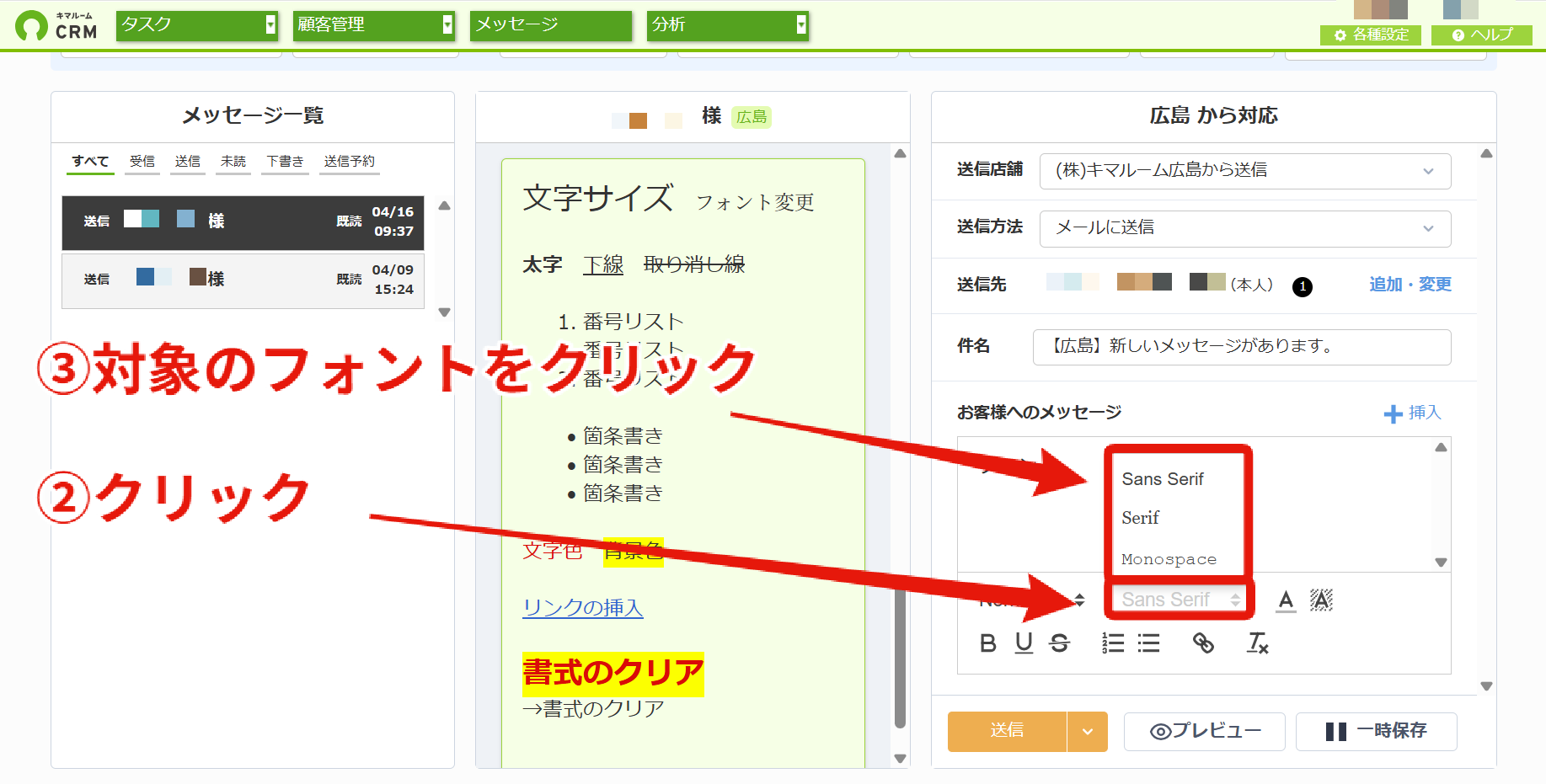The width and height of the screenshot is (1546, 784).
Task: Open the 顧客管理 dropdown menu
Action: point(374,25)
